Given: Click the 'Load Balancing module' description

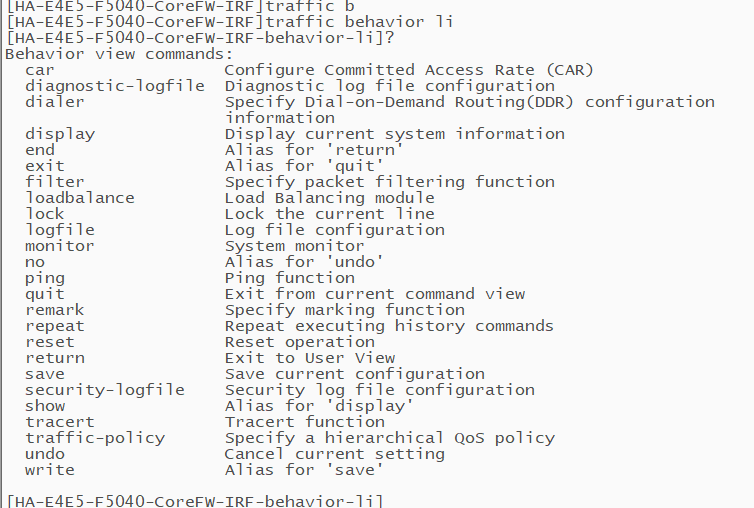Looking at the screenshot, I should tap(329, 198).
